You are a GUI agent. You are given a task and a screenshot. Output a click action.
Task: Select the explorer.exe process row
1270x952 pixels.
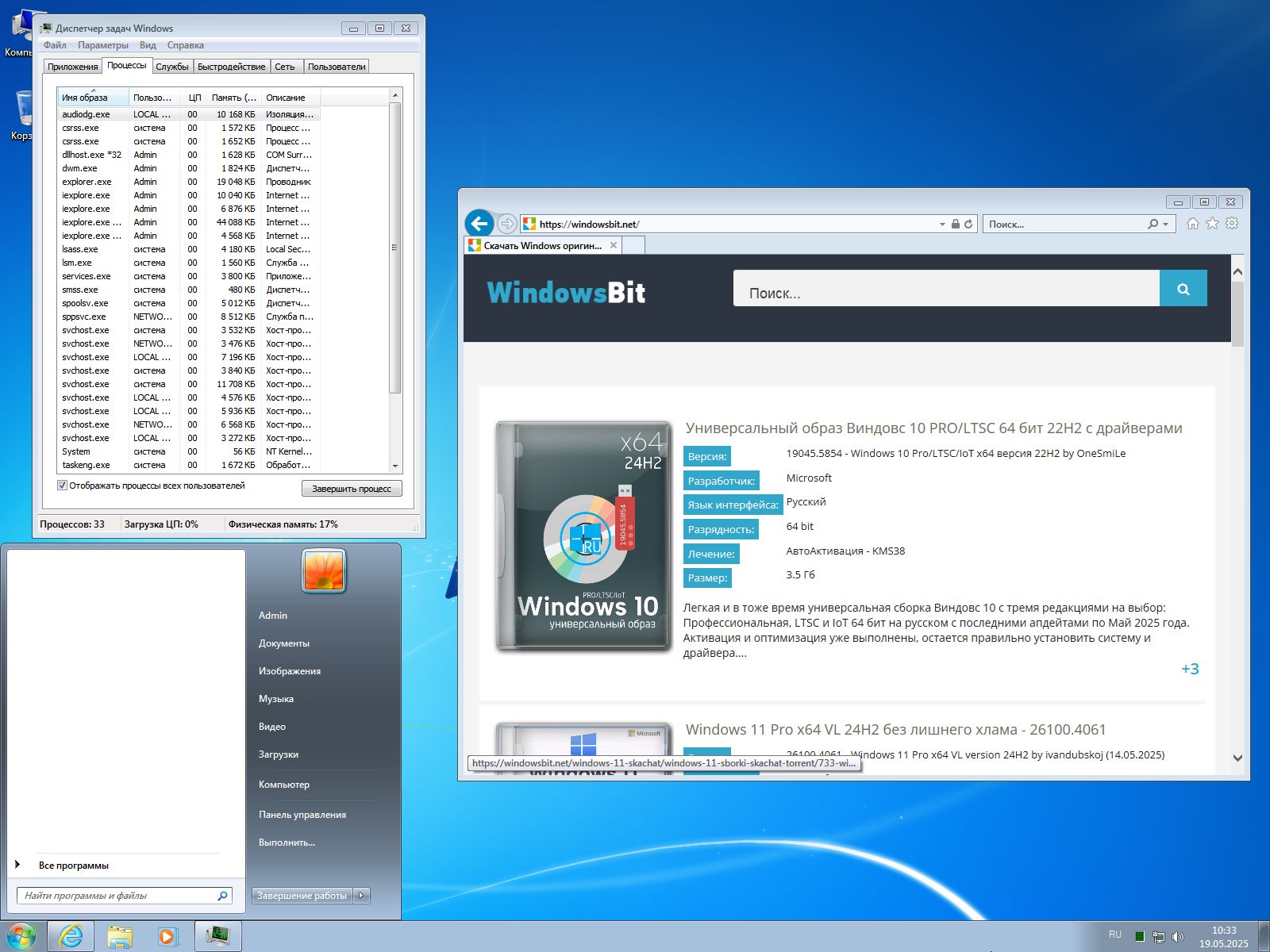[x=190, y=182]
